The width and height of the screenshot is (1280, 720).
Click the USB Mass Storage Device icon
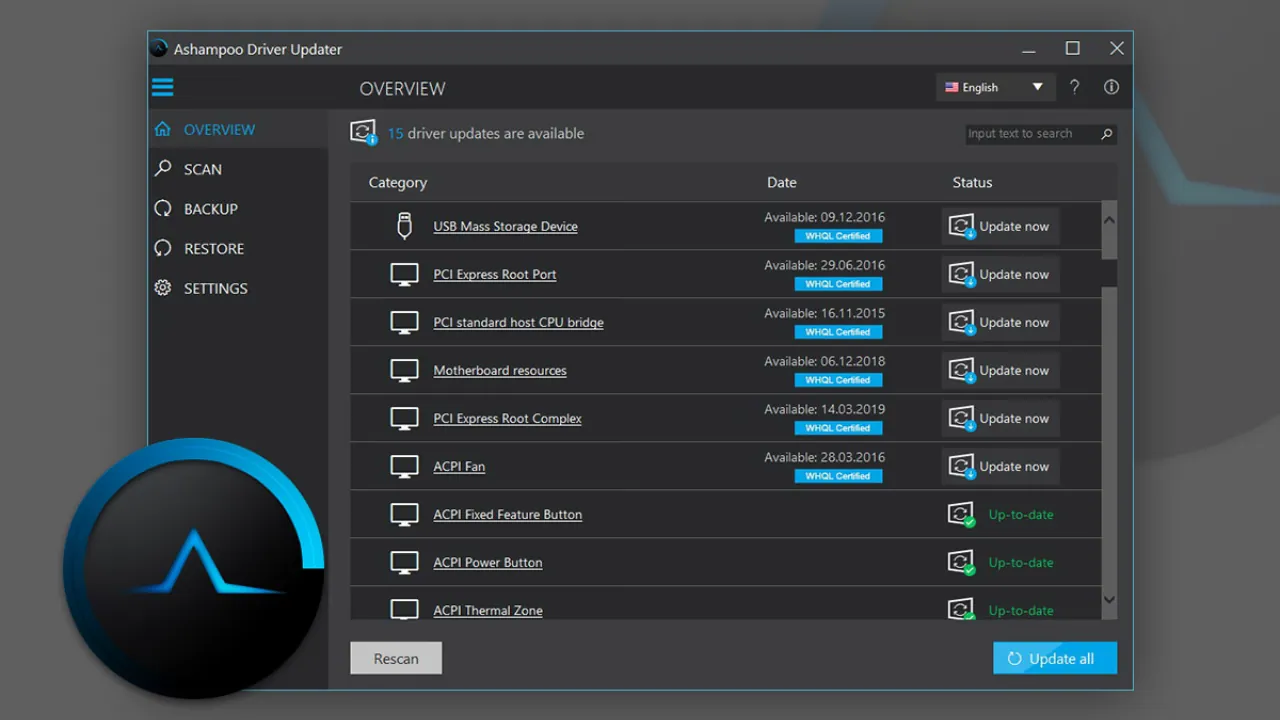404,226
